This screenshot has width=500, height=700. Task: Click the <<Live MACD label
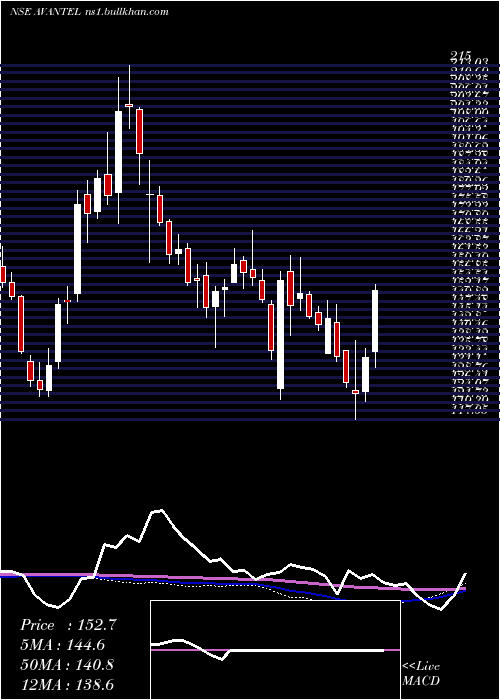421,674
